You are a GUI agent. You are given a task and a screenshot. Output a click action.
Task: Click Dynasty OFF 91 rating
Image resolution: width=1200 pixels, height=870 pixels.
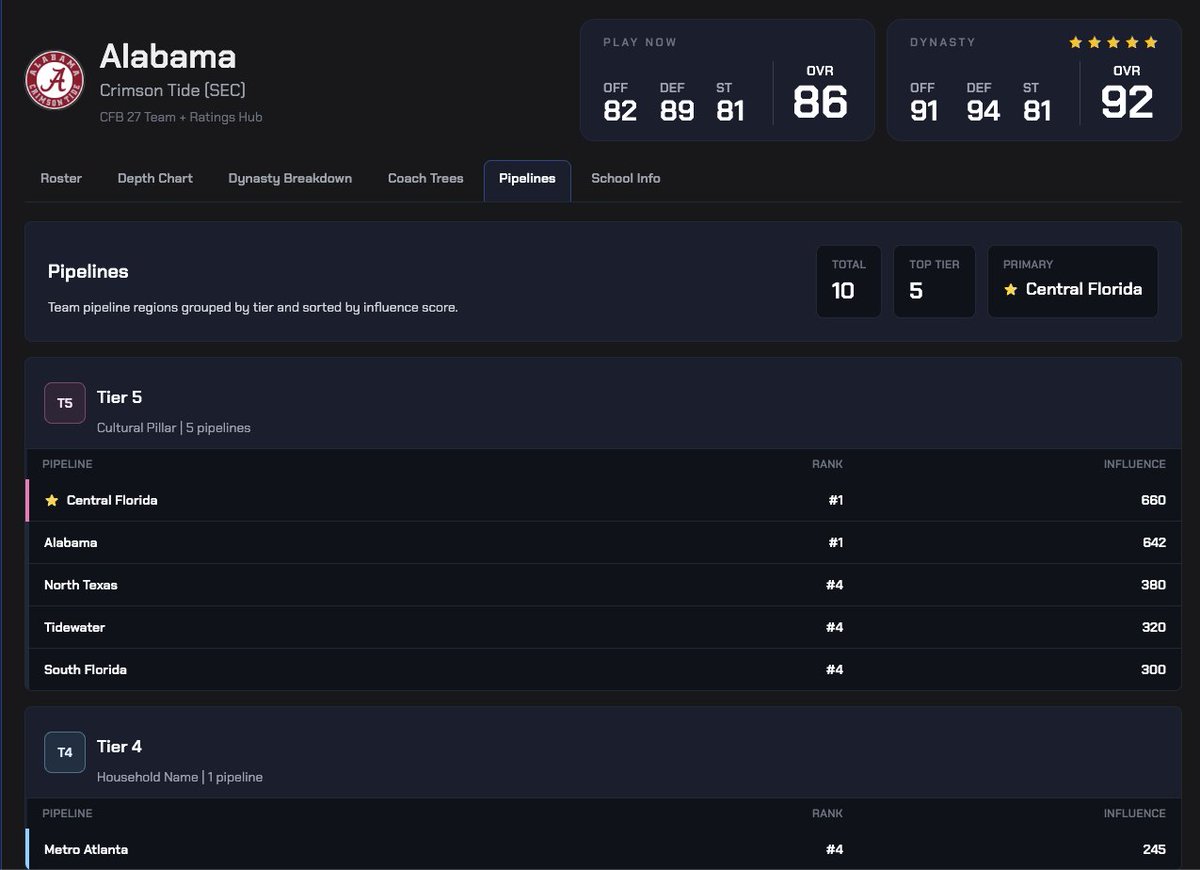click(925, 110)
